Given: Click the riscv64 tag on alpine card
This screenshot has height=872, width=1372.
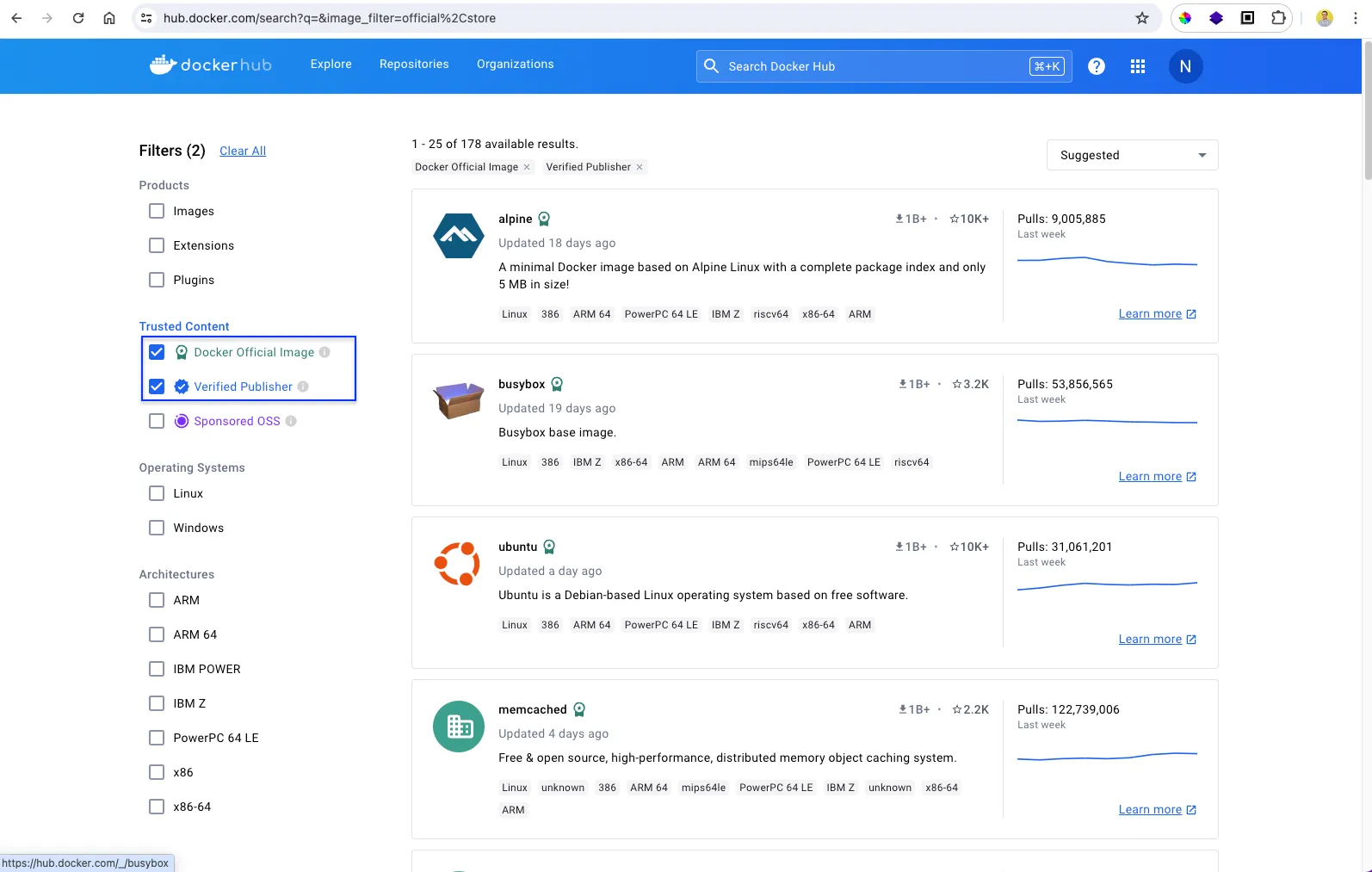Looking at the screenshot, I should tap(770, 314).
